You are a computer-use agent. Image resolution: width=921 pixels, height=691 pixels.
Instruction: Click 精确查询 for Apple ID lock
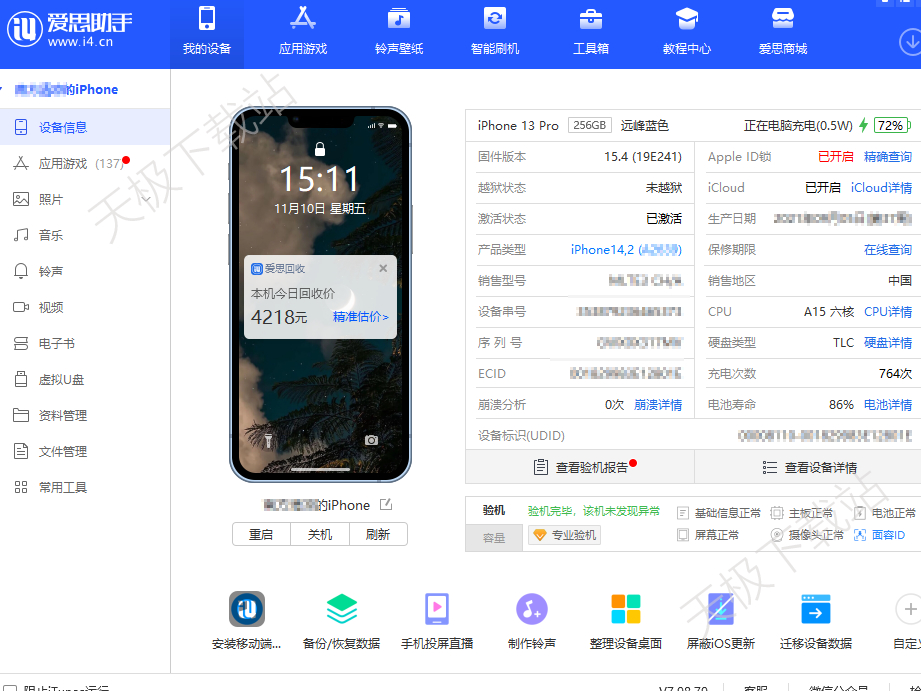click(x=888, y=157)
